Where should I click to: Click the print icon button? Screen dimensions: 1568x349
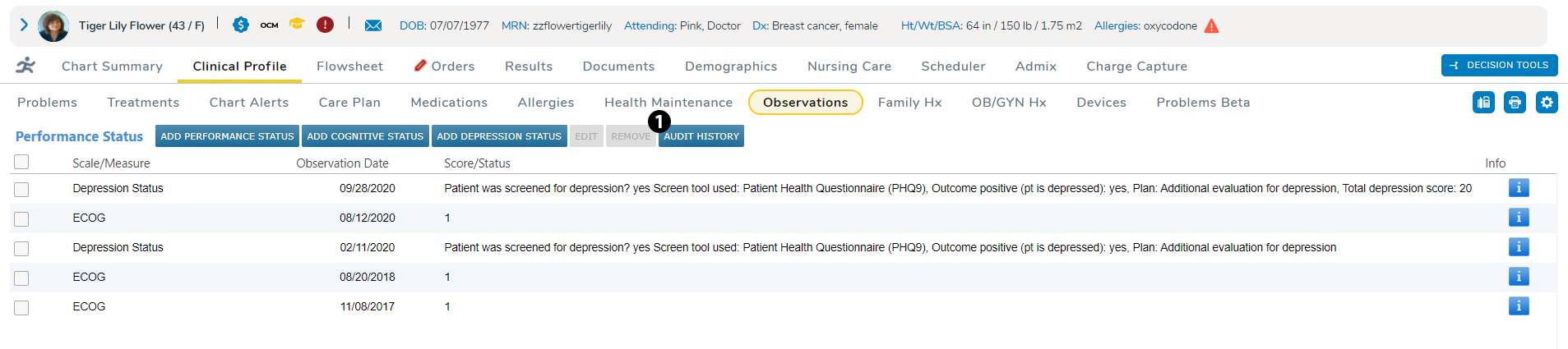click(x=1515, y=103)
